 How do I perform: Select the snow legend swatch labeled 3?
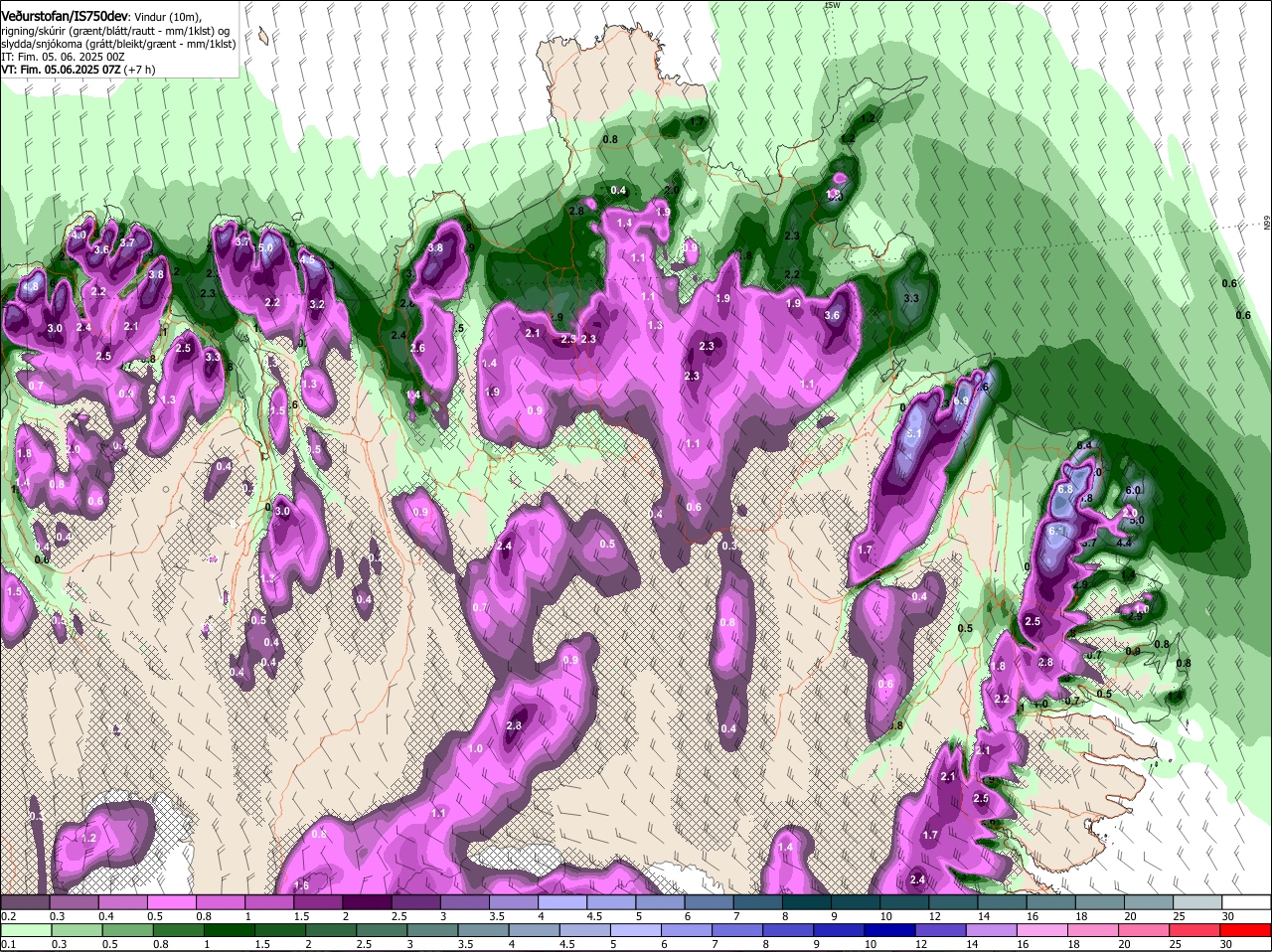(x=465, y=901)
